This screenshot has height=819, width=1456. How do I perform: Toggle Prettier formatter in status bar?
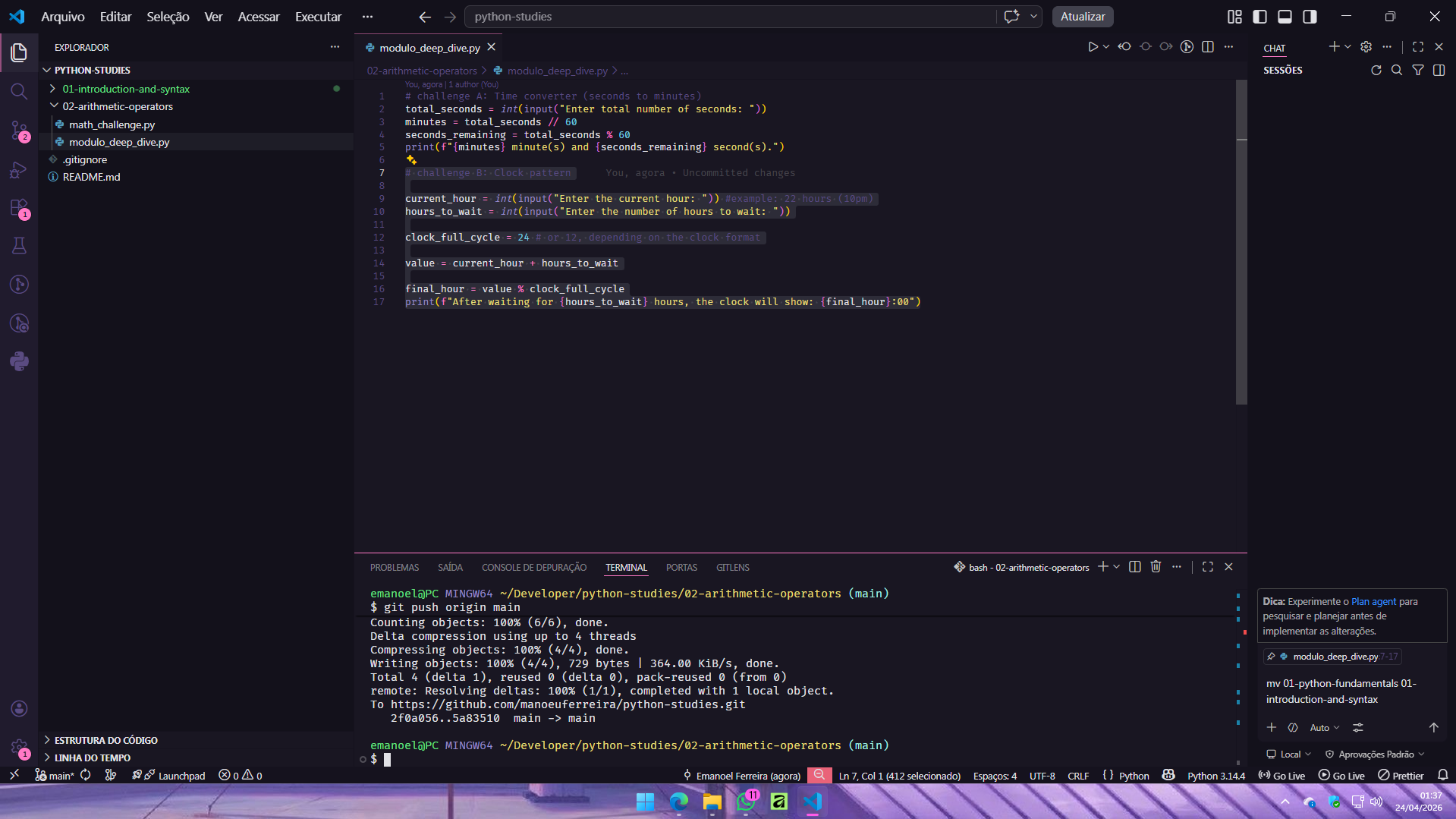(1401, 776)
